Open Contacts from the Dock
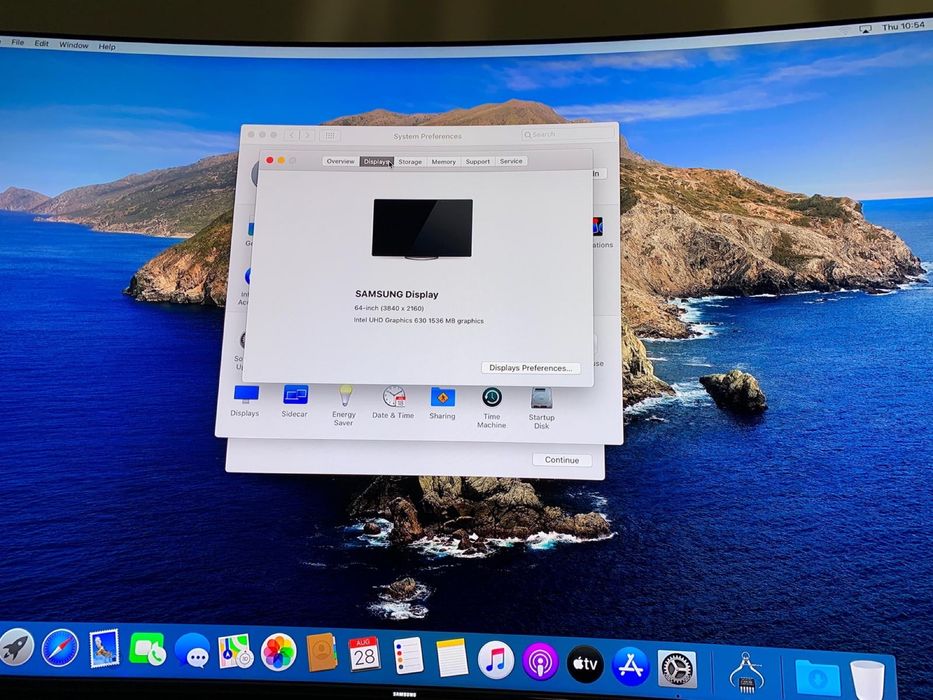933x700 pixels. coord(322,653)
